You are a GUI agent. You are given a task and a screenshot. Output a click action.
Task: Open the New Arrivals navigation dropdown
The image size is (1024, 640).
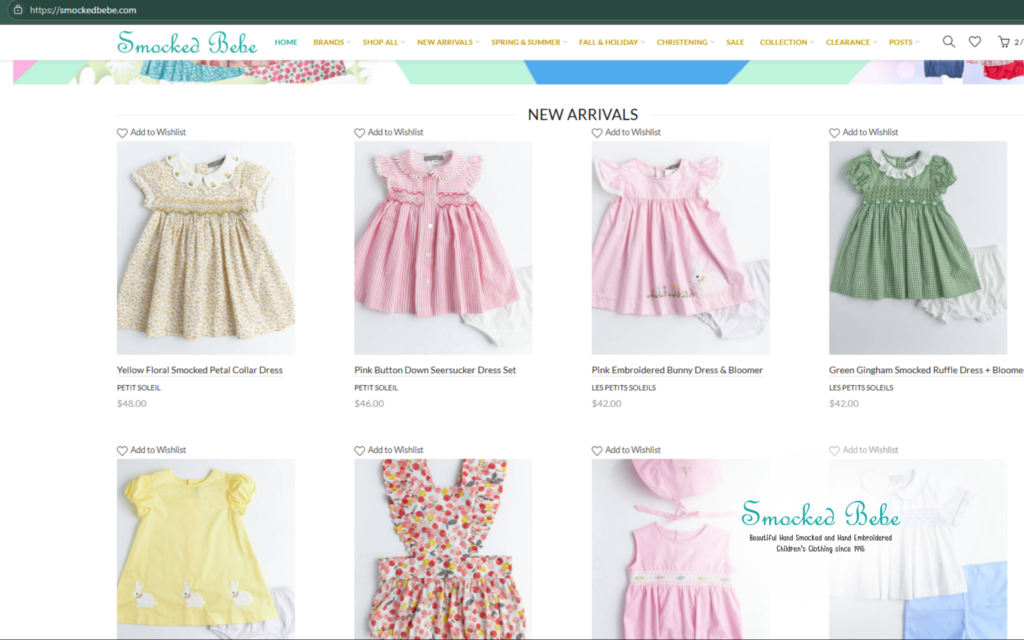pos(448,42)
